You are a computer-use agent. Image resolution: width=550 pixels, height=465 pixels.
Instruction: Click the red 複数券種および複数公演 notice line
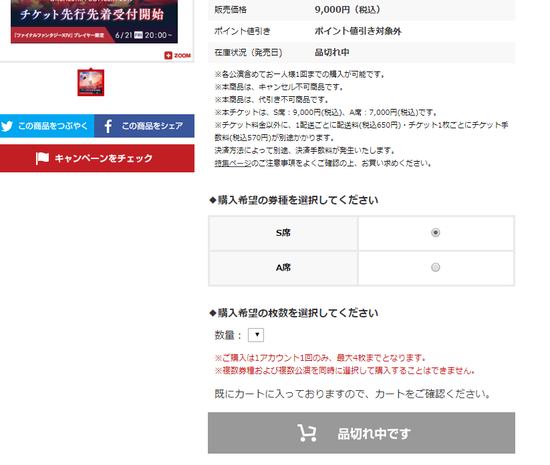click(345, 371)
